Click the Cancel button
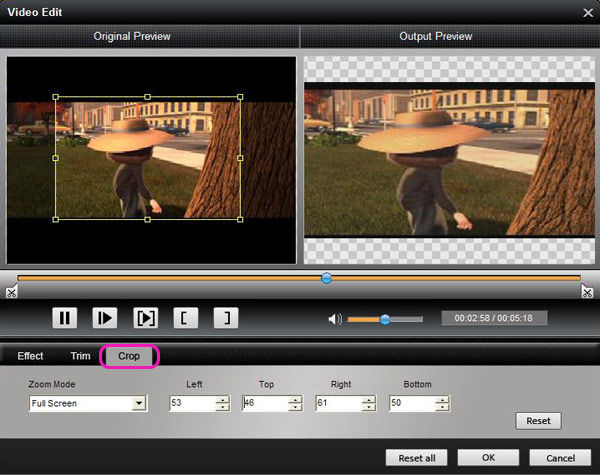 click(x=560, y=458)
